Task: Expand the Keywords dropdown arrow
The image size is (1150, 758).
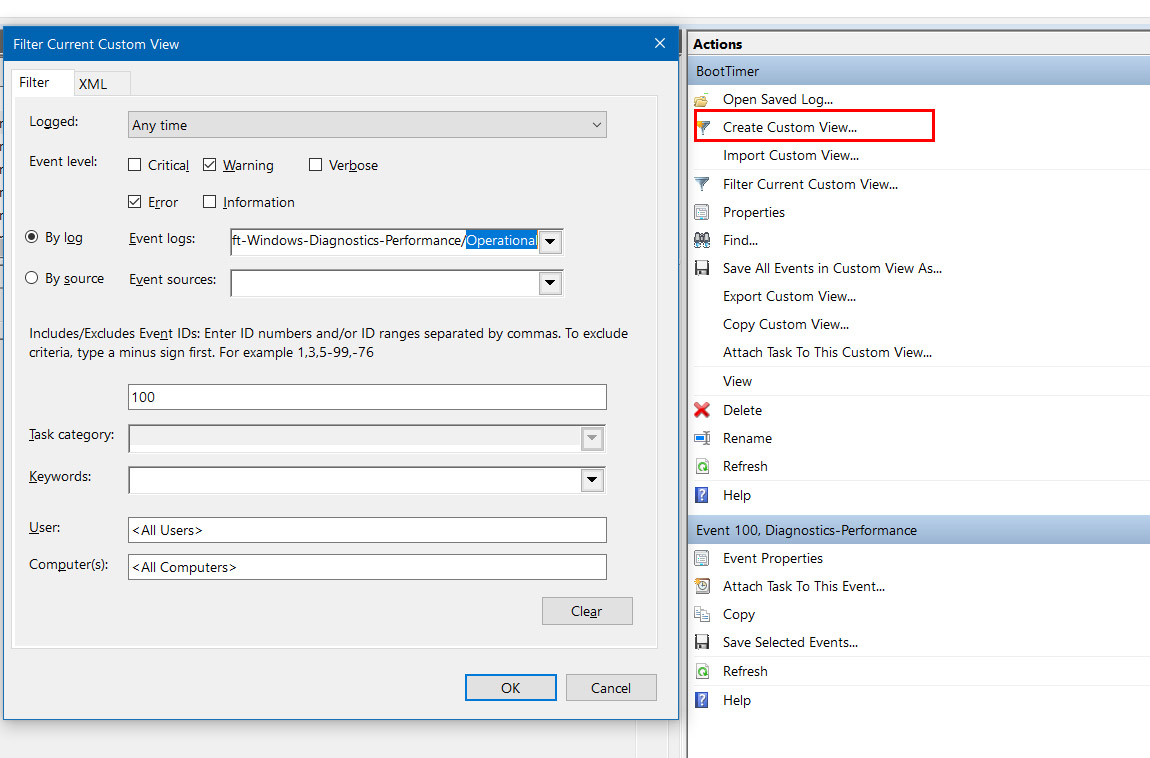Action: pos(592,481)
